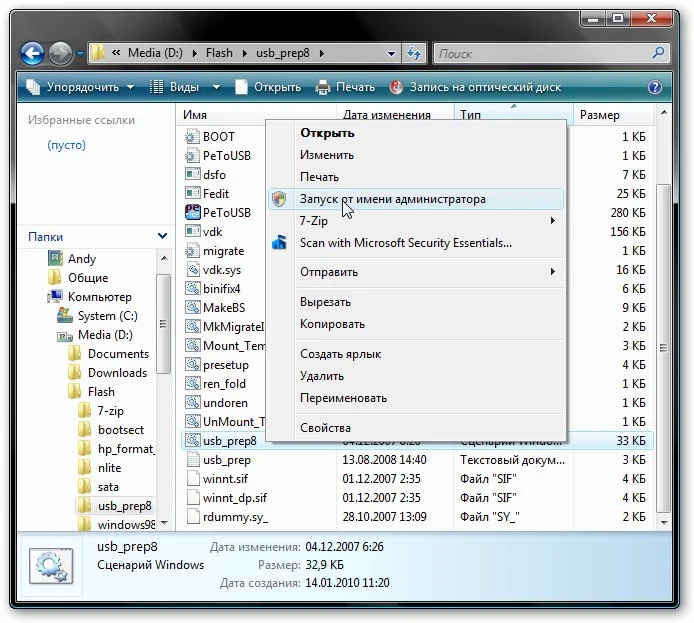This screenshot has height=623, width=694.
Task: Select the BOOT file icon
Action: coord(193,136)
